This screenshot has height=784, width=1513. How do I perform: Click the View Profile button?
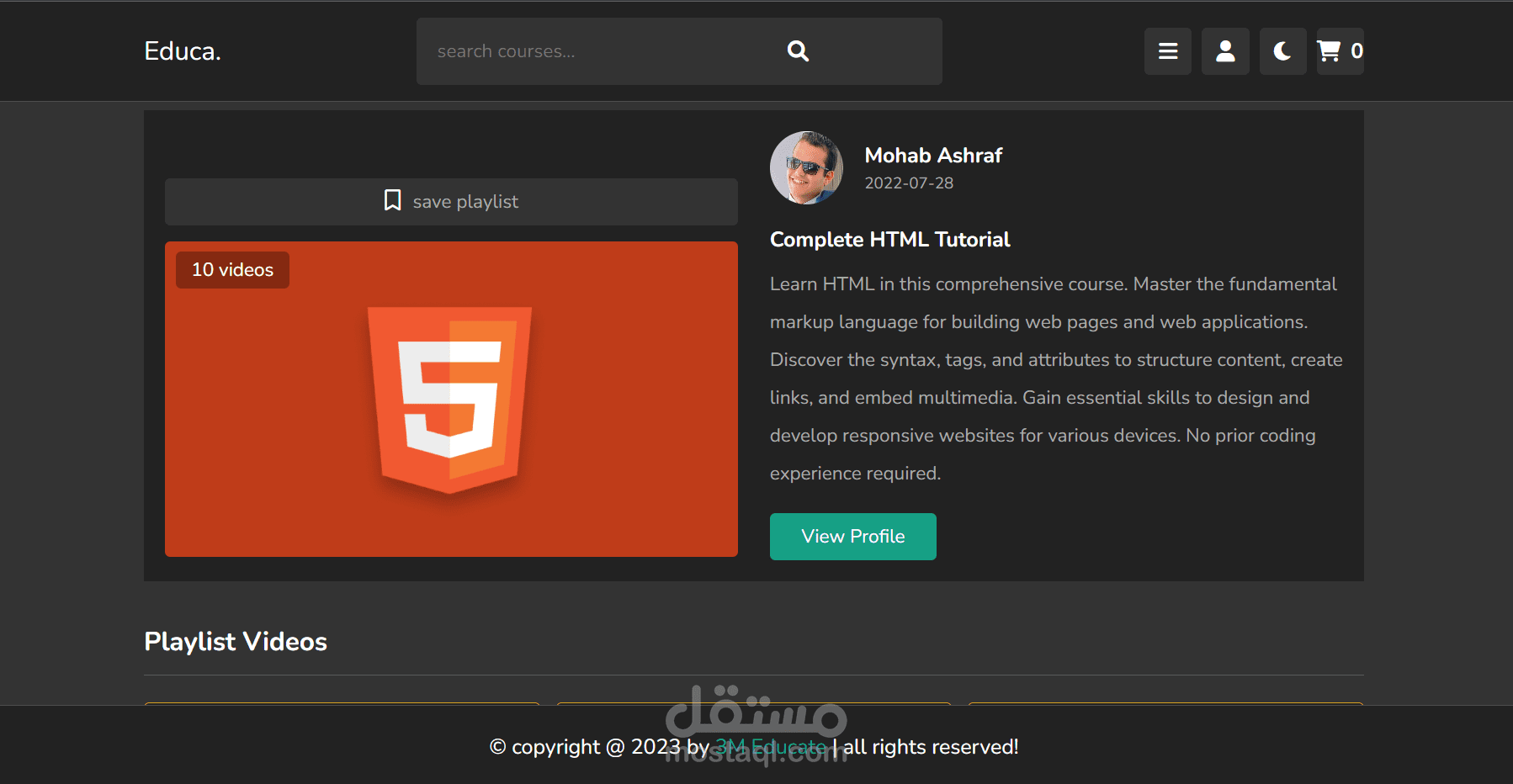coord(853,537)
